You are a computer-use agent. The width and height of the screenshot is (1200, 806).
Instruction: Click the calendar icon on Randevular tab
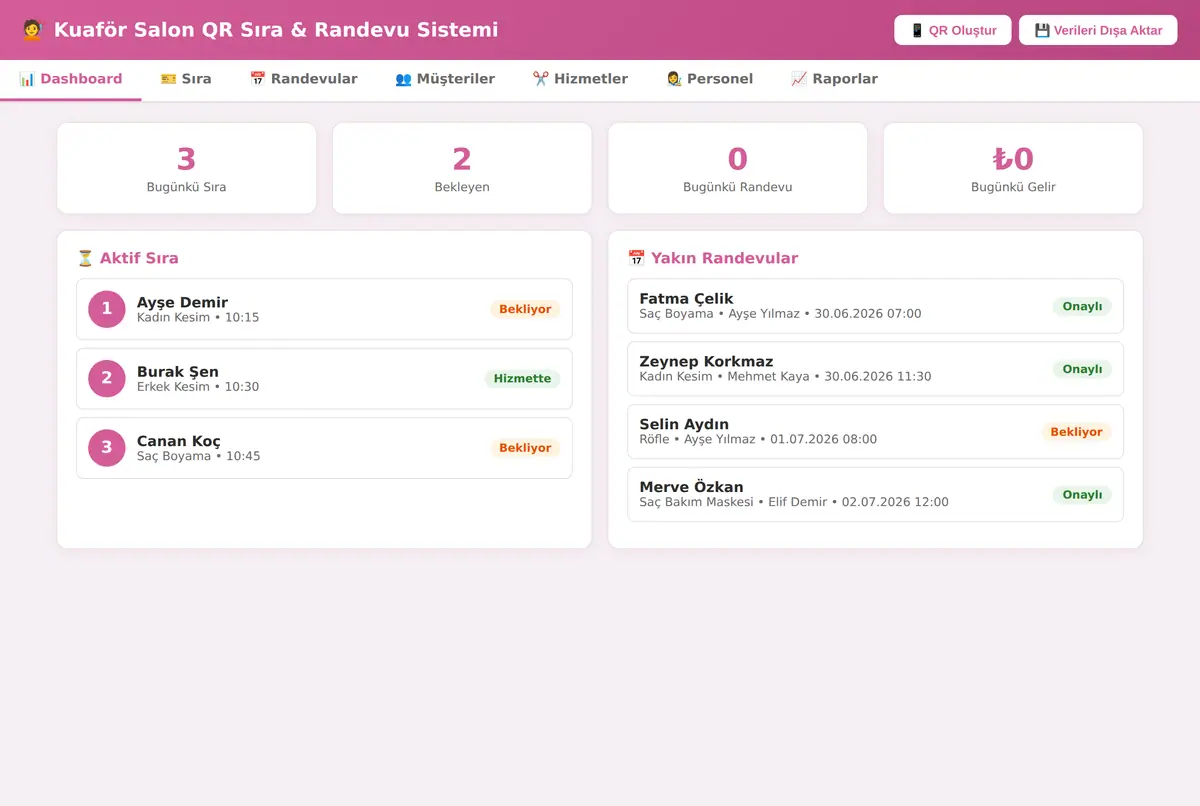click(257, 79)
